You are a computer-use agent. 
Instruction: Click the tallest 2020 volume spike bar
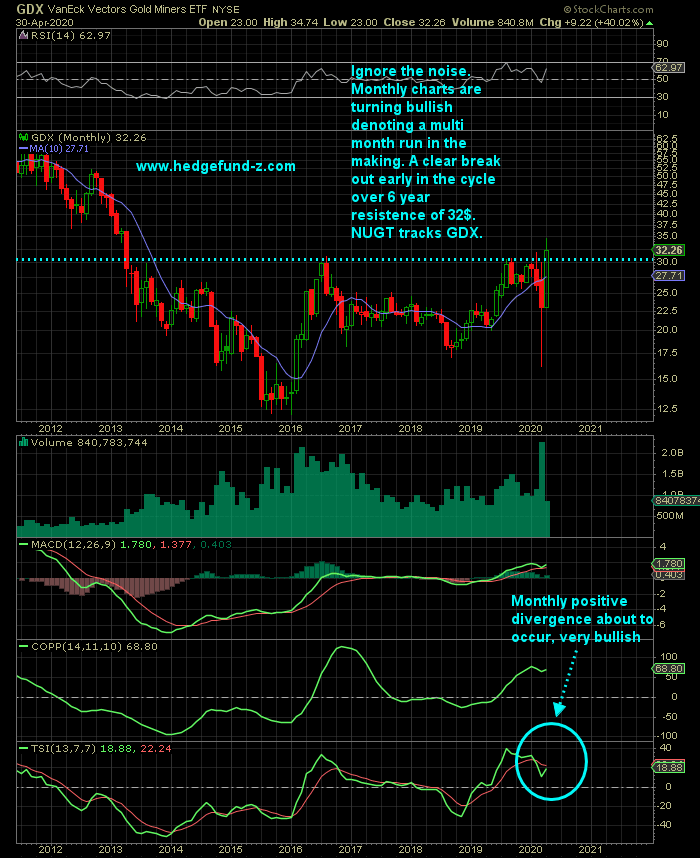click(542, 489)
